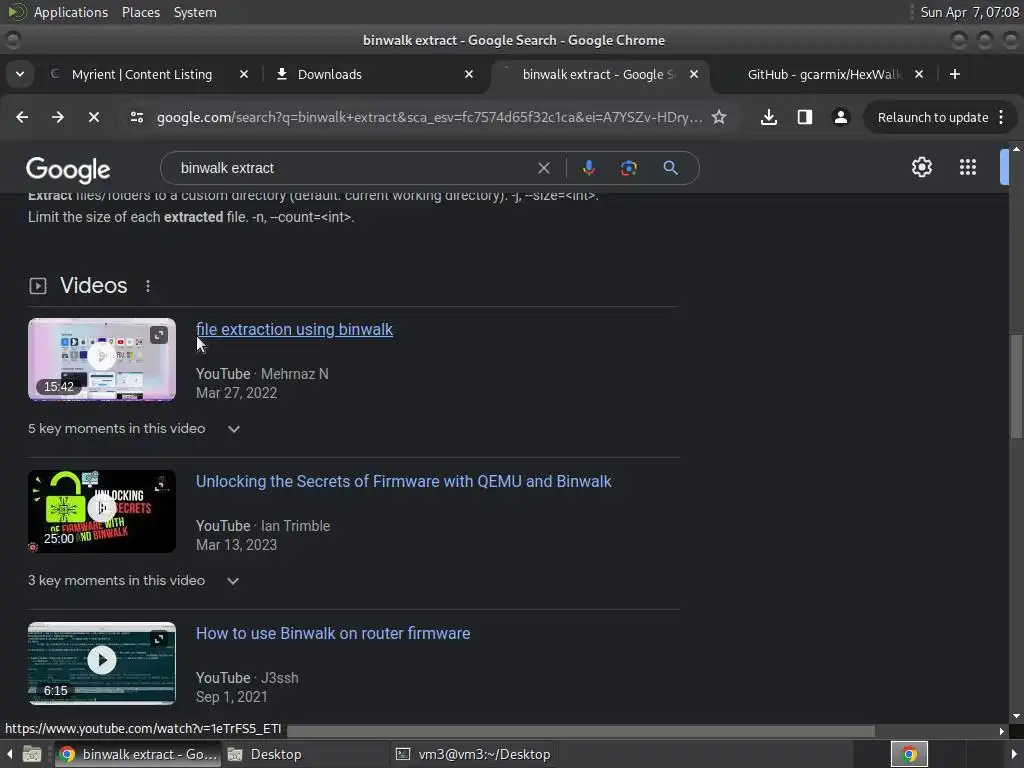This screenshot has width=1024, height=768.
Task: Click the vertical page scrollbar thumb
Action: pyautogui.click(x=1016, y=385)
